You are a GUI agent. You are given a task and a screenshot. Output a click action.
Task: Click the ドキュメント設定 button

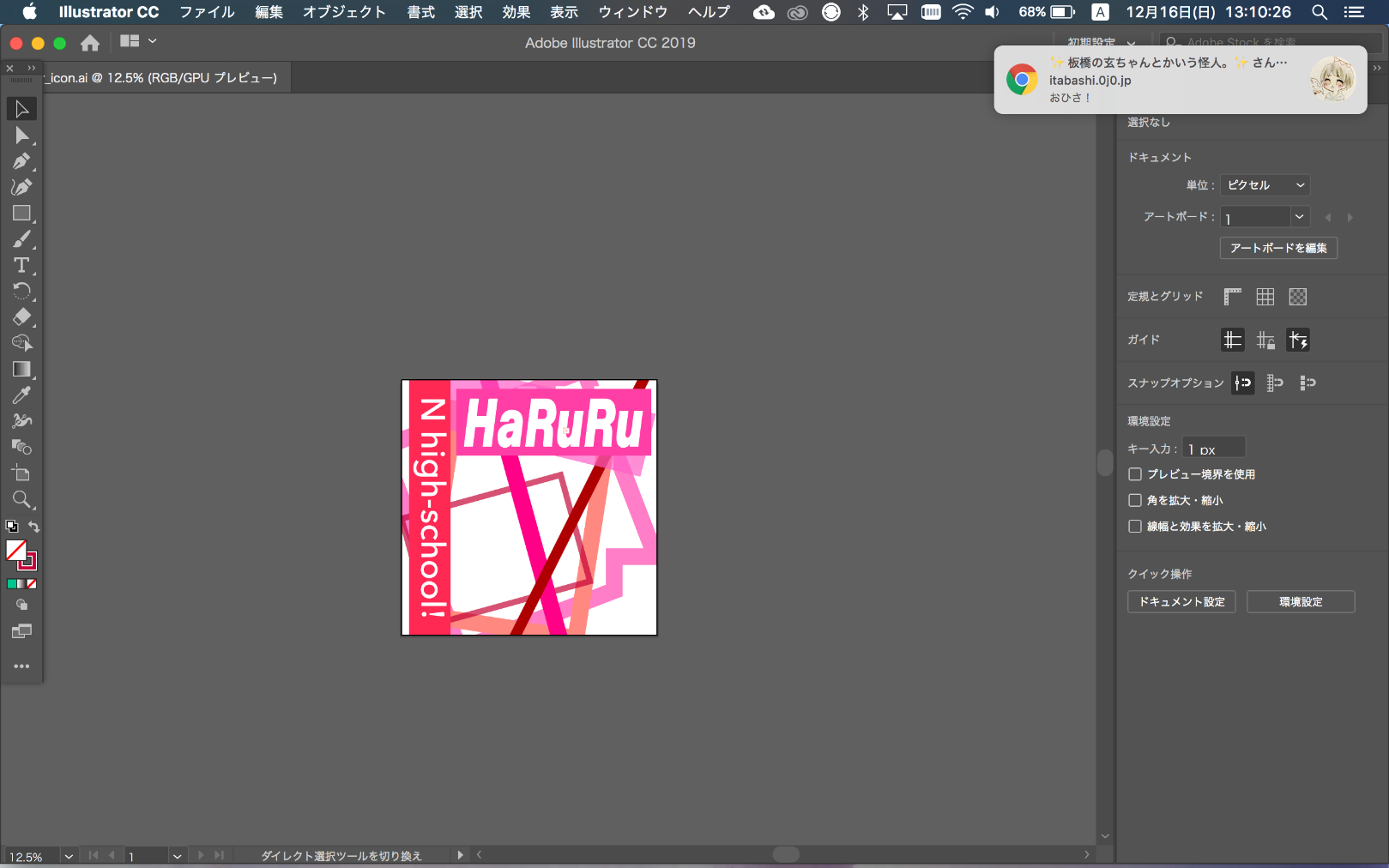tap(1181, 602)
